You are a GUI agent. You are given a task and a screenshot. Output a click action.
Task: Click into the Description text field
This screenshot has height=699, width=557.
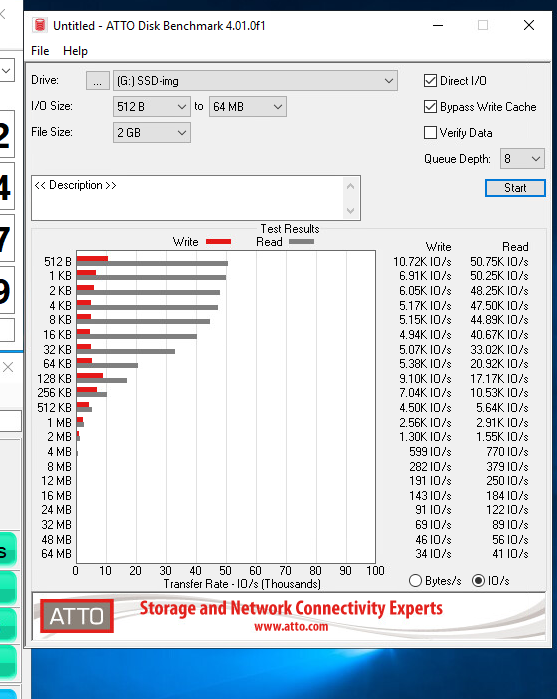click(x=187, y=197)
